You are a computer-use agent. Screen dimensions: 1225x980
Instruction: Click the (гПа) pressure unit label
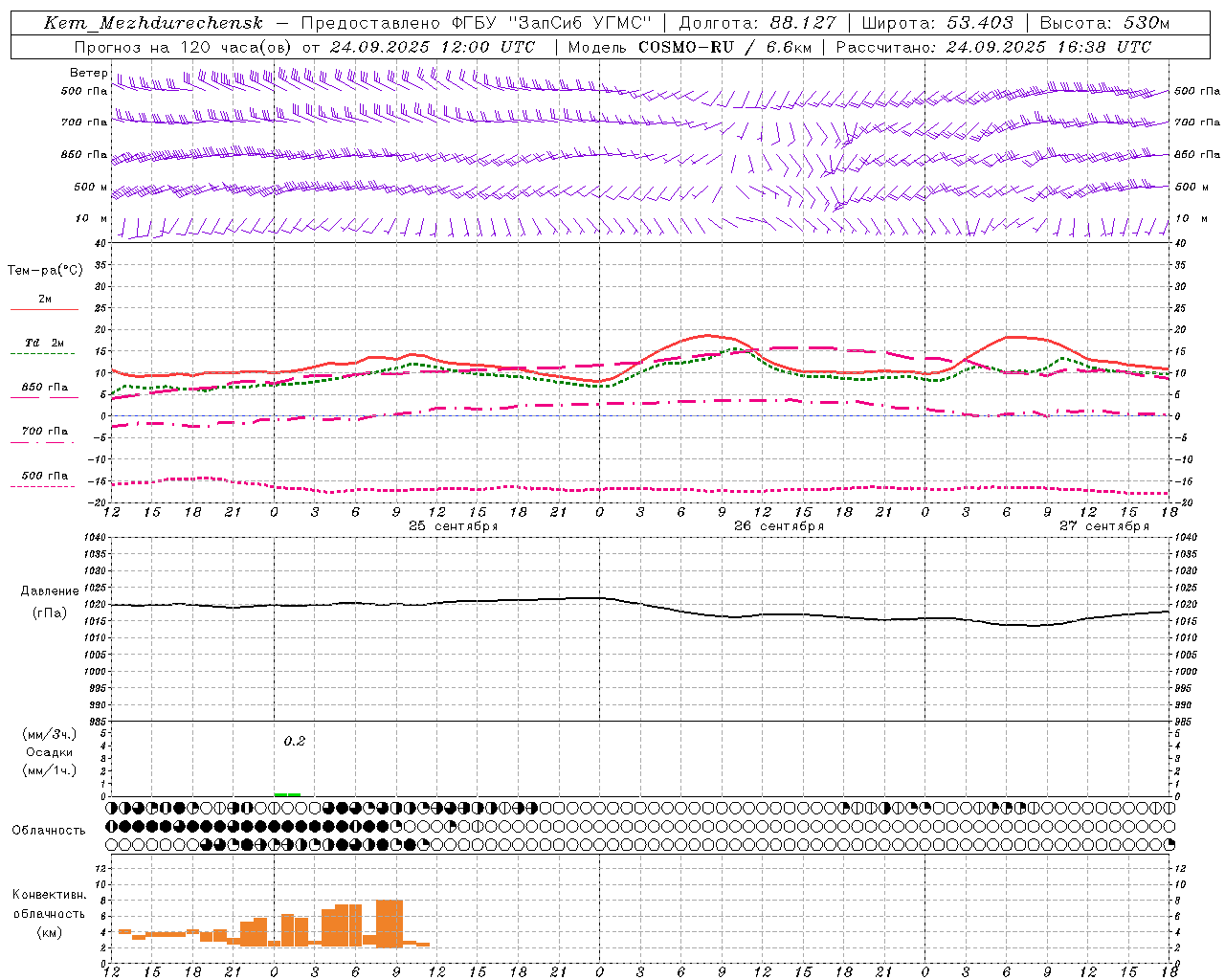tap(50, 613)
